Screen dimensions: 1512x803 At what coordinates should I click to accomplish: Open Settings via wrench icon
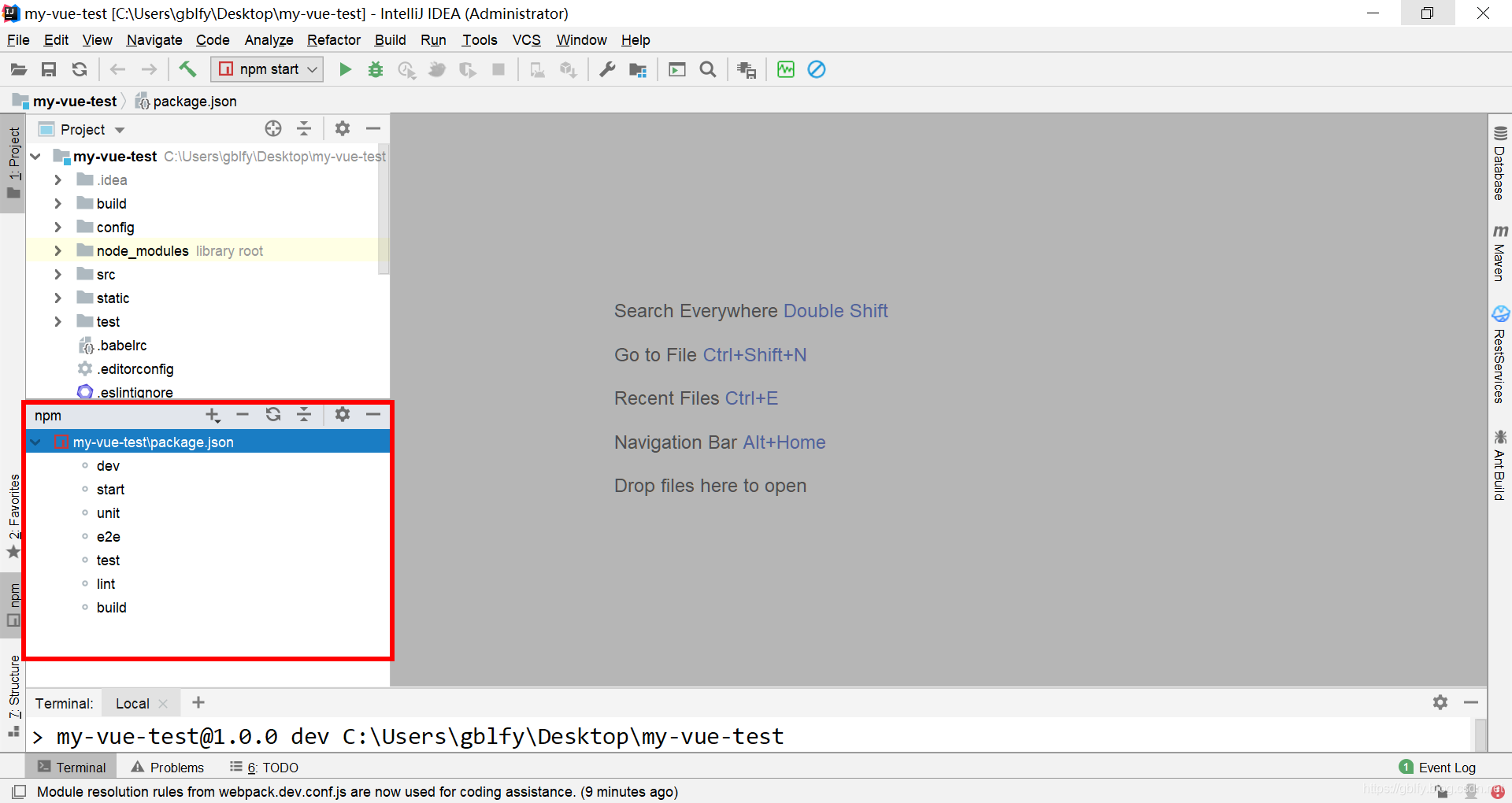point(607,69)
